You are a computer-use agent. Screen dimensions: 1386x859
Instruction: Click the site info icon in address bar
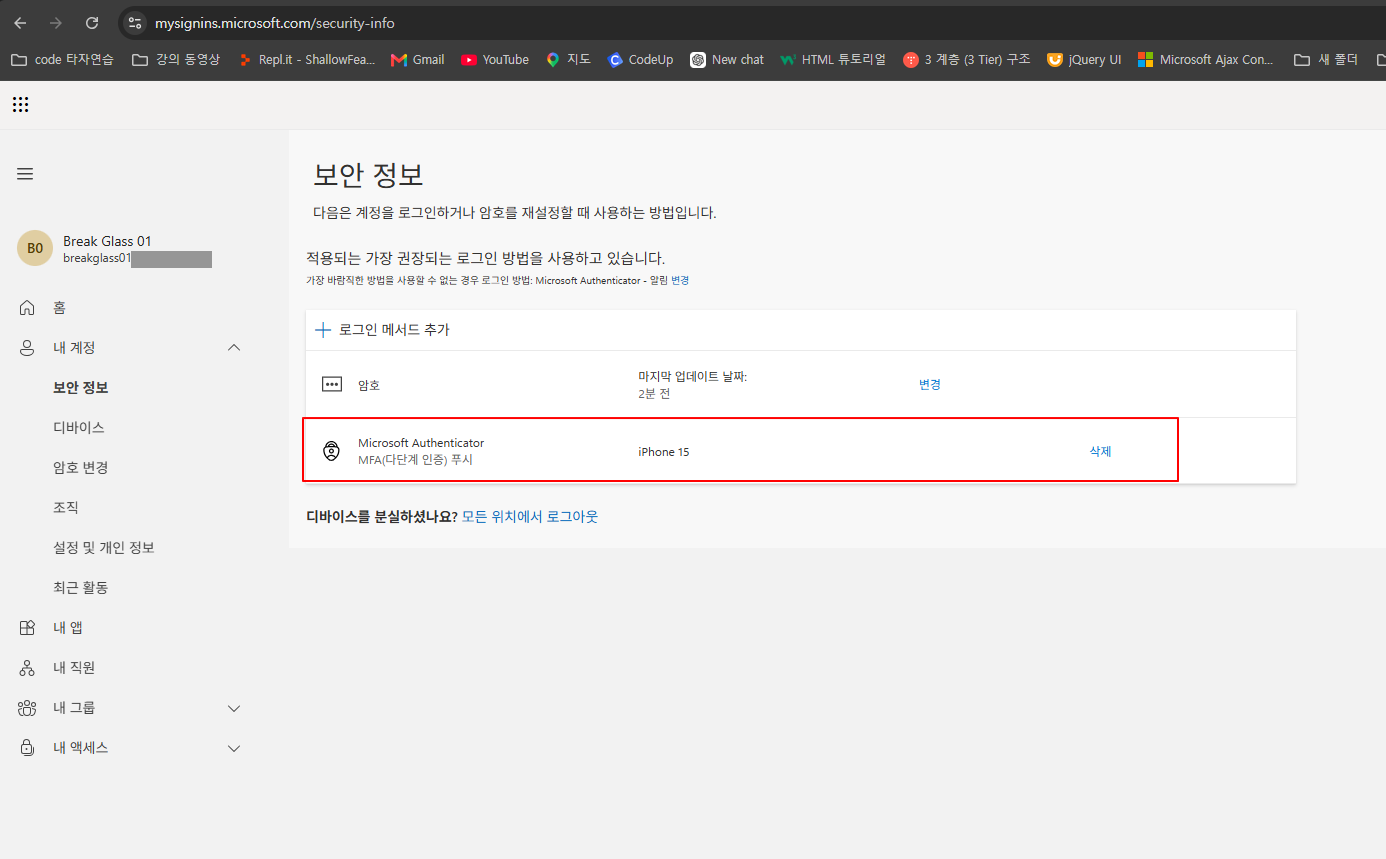(135, 22)
